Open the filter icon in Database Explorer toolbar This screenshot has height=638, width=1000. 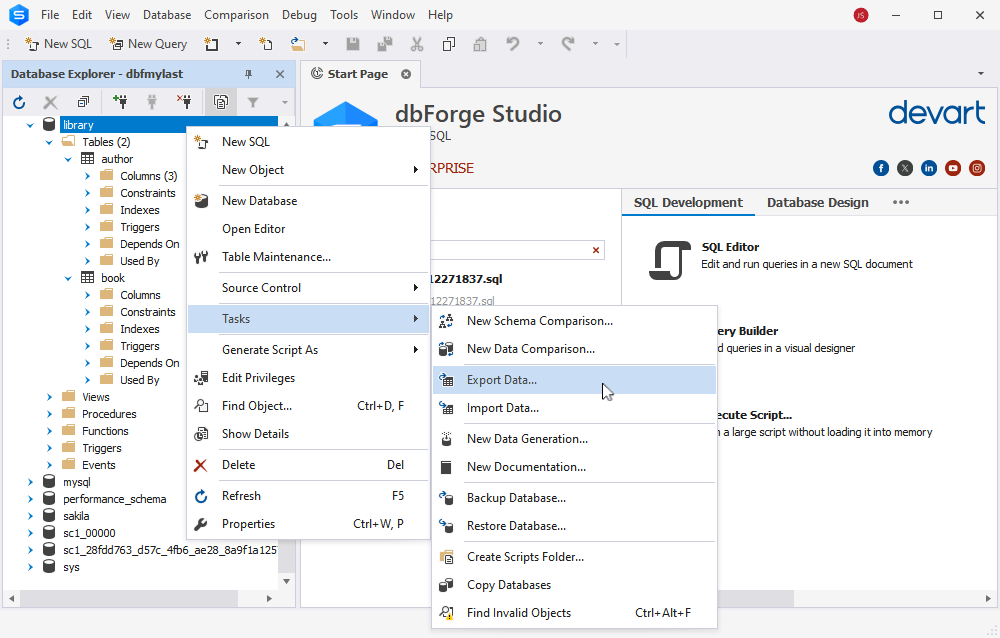[253, 101]
